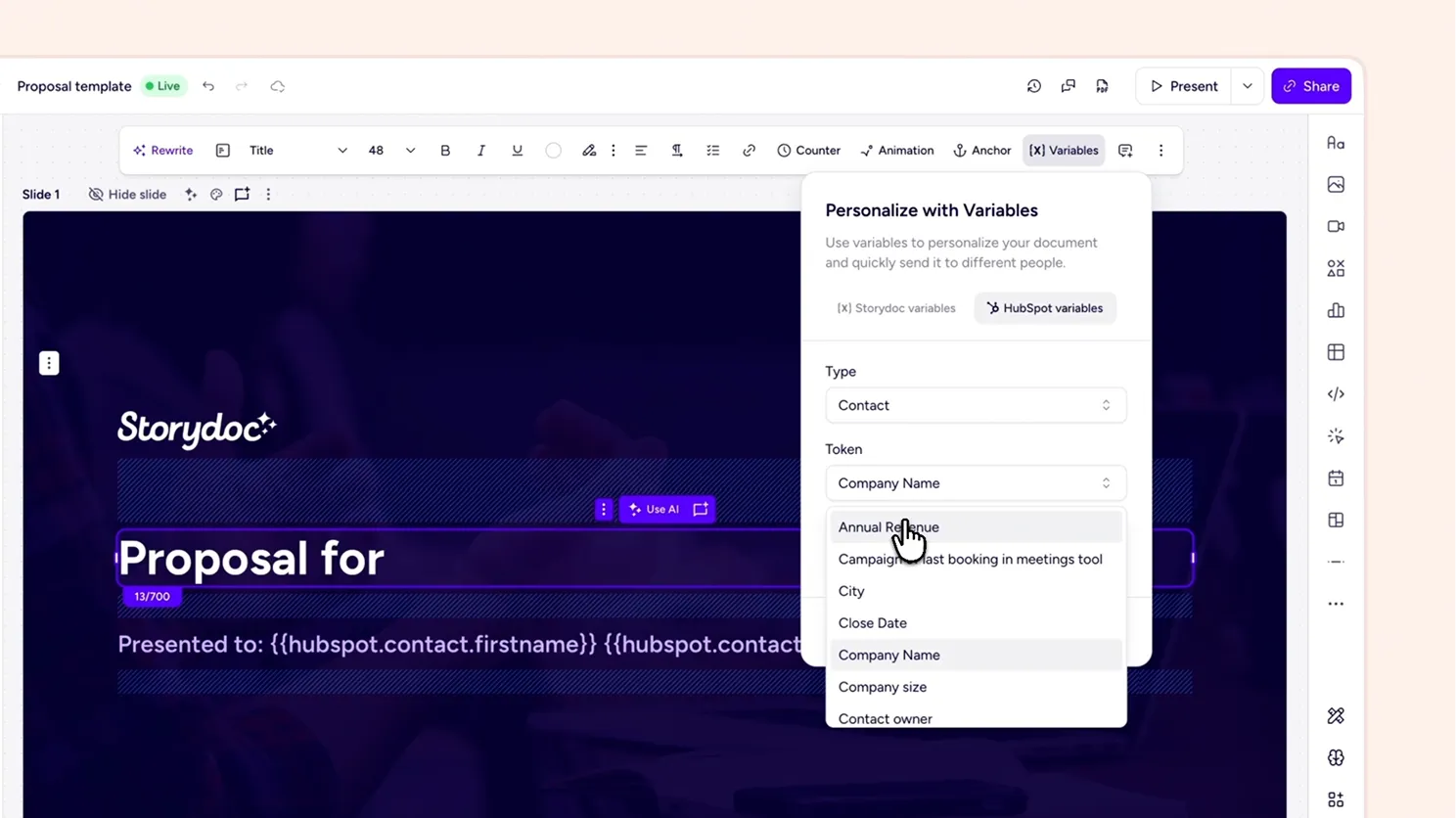Image resolution: width=1456 pixels, height=818 pixels.
Task: Insert a link with chain icon
Action: point(750,151)
